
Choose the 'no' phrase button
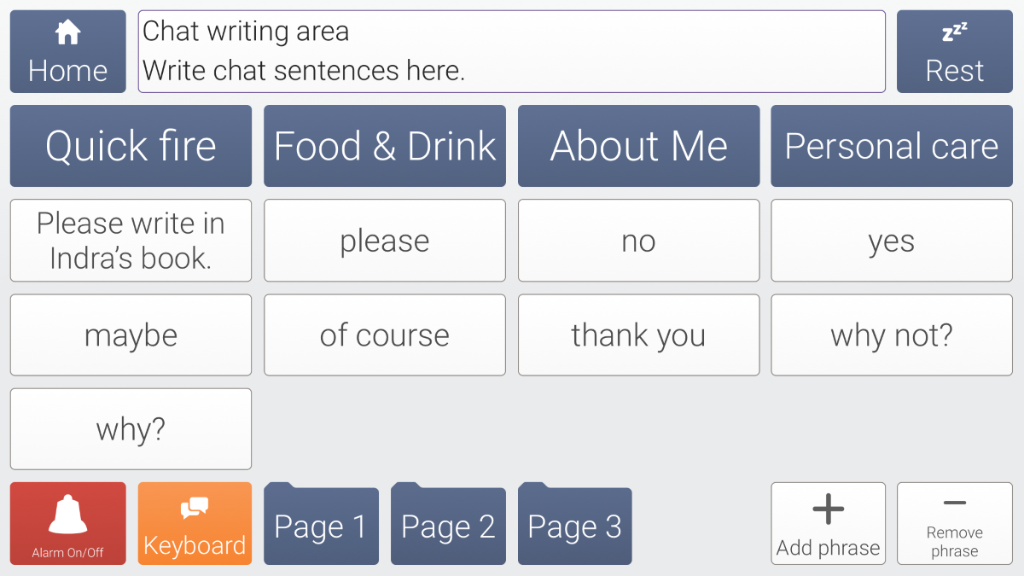(639, 240)
